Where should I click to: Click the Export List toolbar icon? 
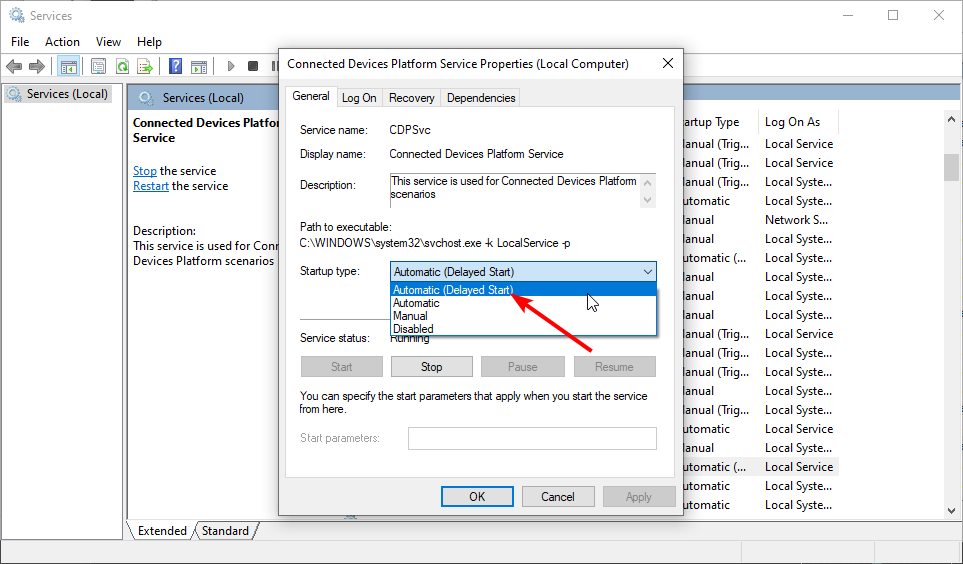(x=145, y=66)
